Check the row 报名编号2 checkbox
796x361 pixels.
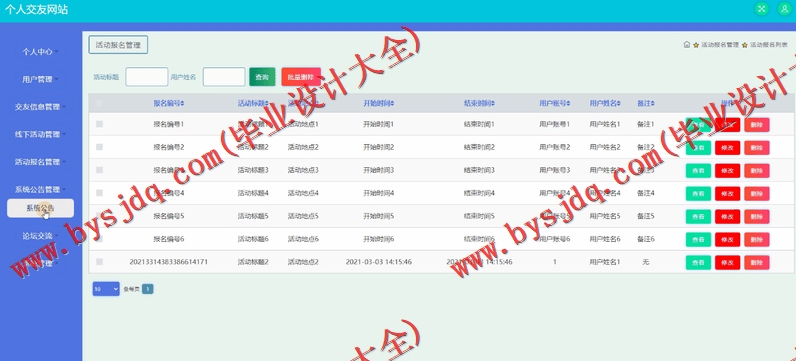[100, 147]
